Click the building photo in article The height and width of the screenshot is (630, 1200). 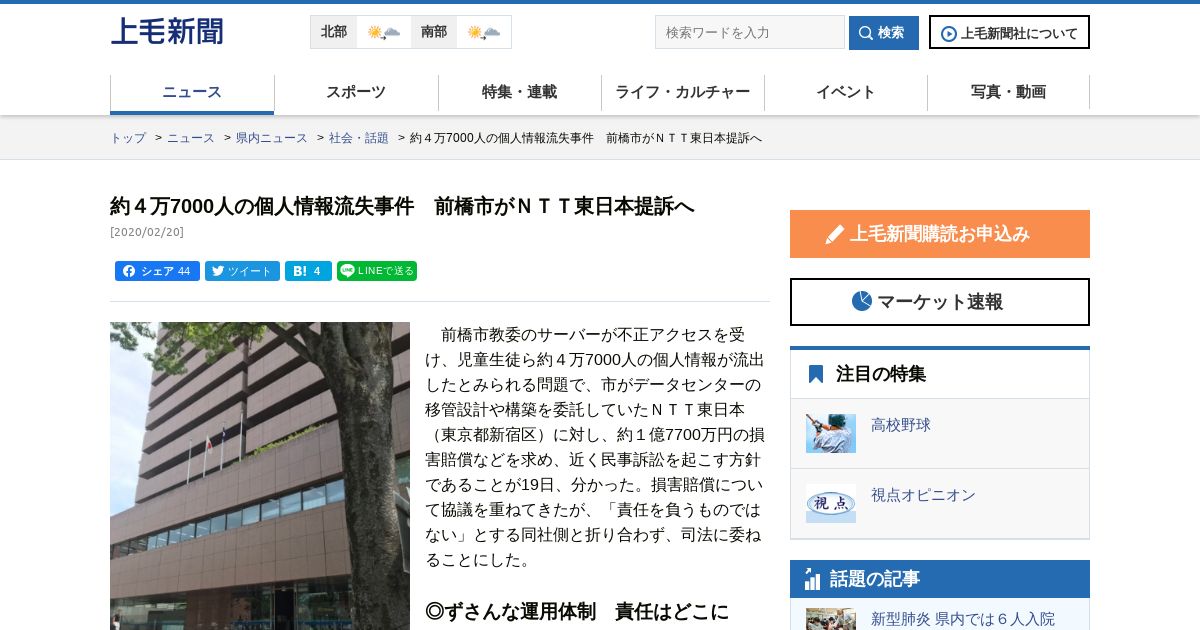click(x=260, y=476)
